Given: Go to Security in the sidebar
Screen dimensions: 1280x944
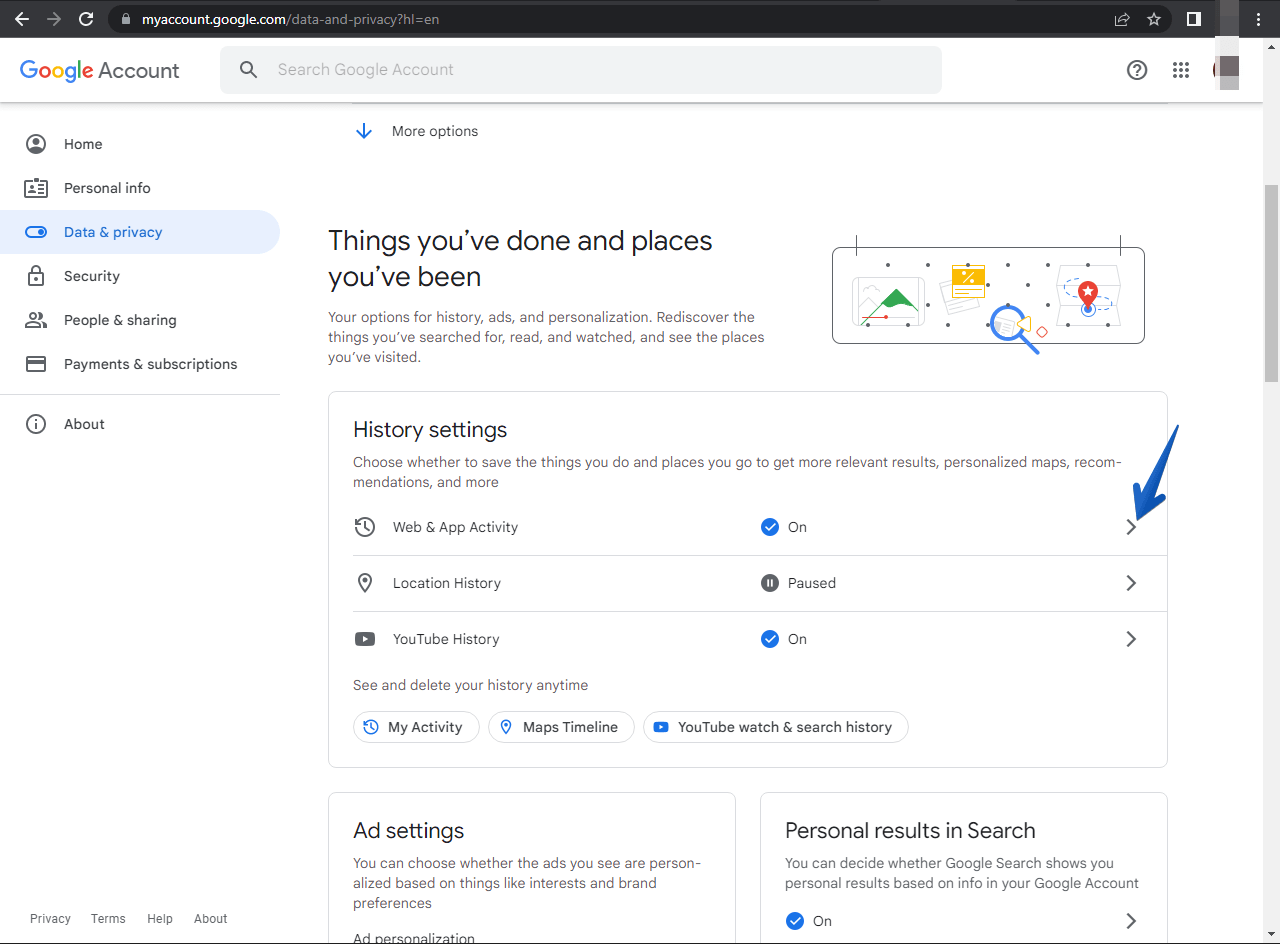Looking at the screenshot, I should (x=91, y=276).
